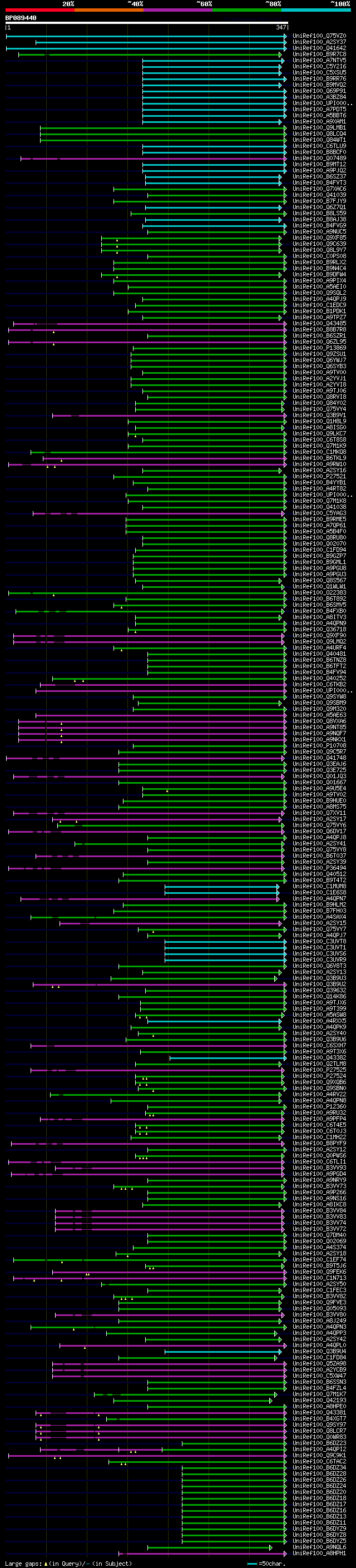
Task: Select the query ID label BP089440
Action: click(x=21, y=18)
